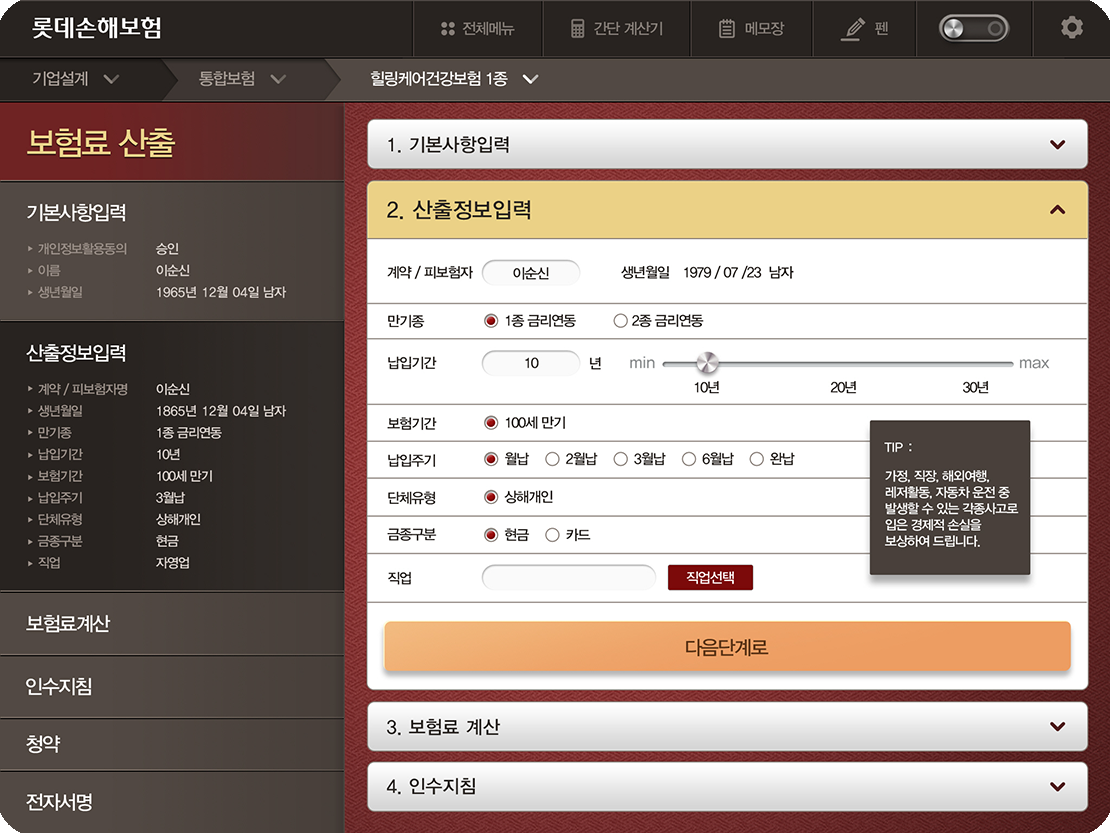Viewport: 1110px width, 833px height.
Task: Open settings gear icon
Action: (x=1072, y=28)
